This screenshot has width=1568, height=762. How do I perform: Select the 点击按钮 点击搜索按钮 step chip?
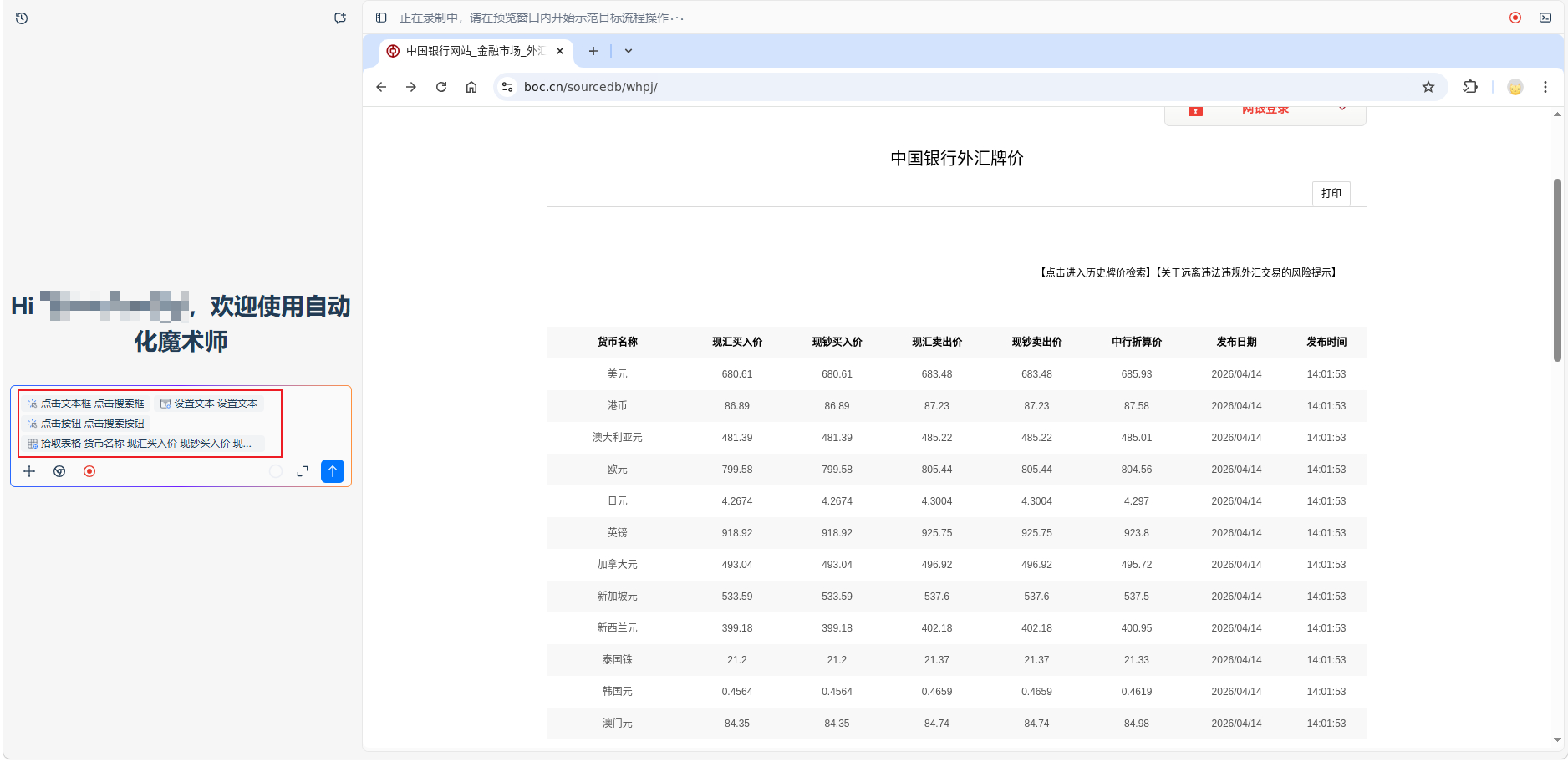85,424
